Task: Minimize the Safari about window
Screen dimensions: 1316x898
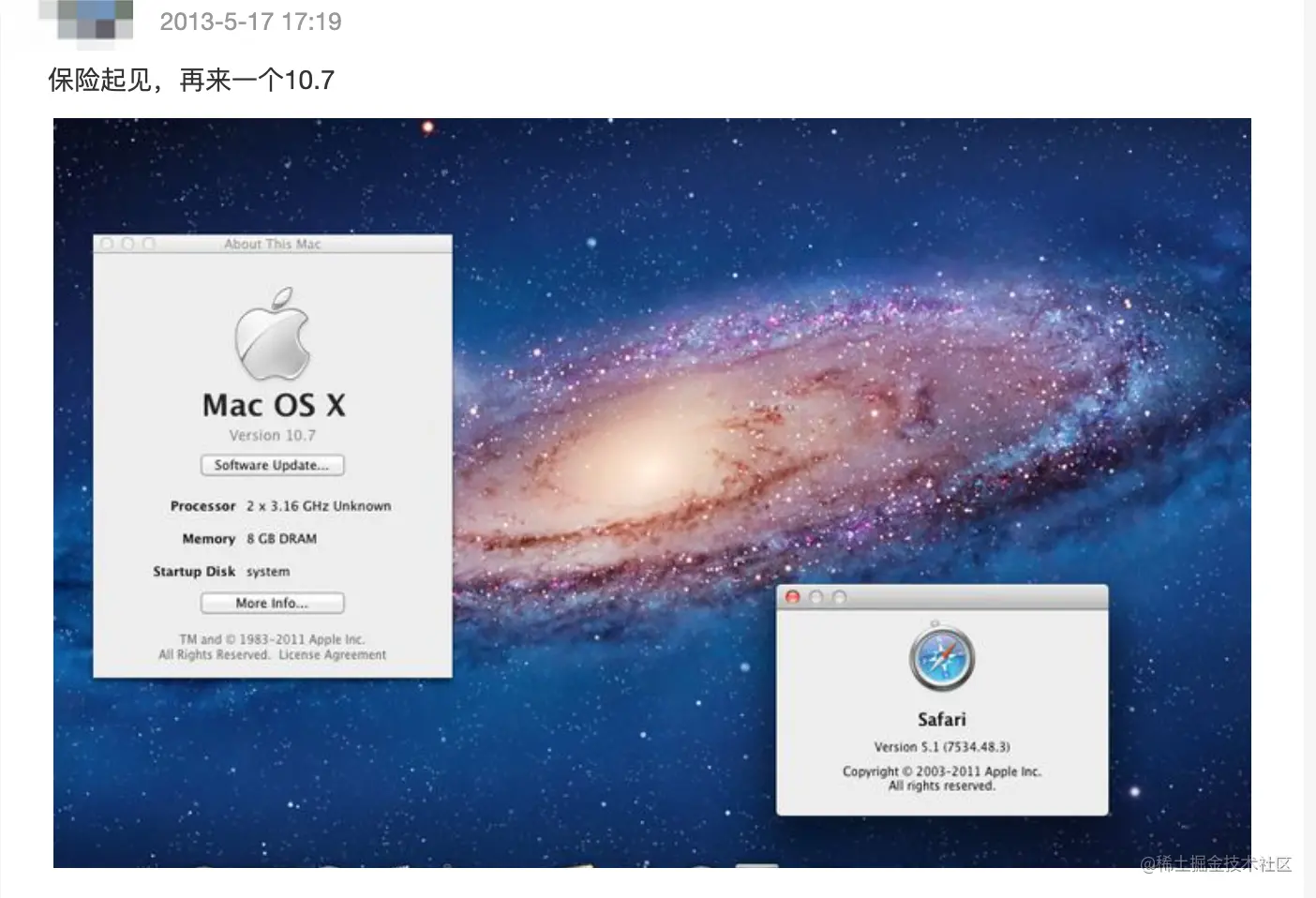Action: 815,596
